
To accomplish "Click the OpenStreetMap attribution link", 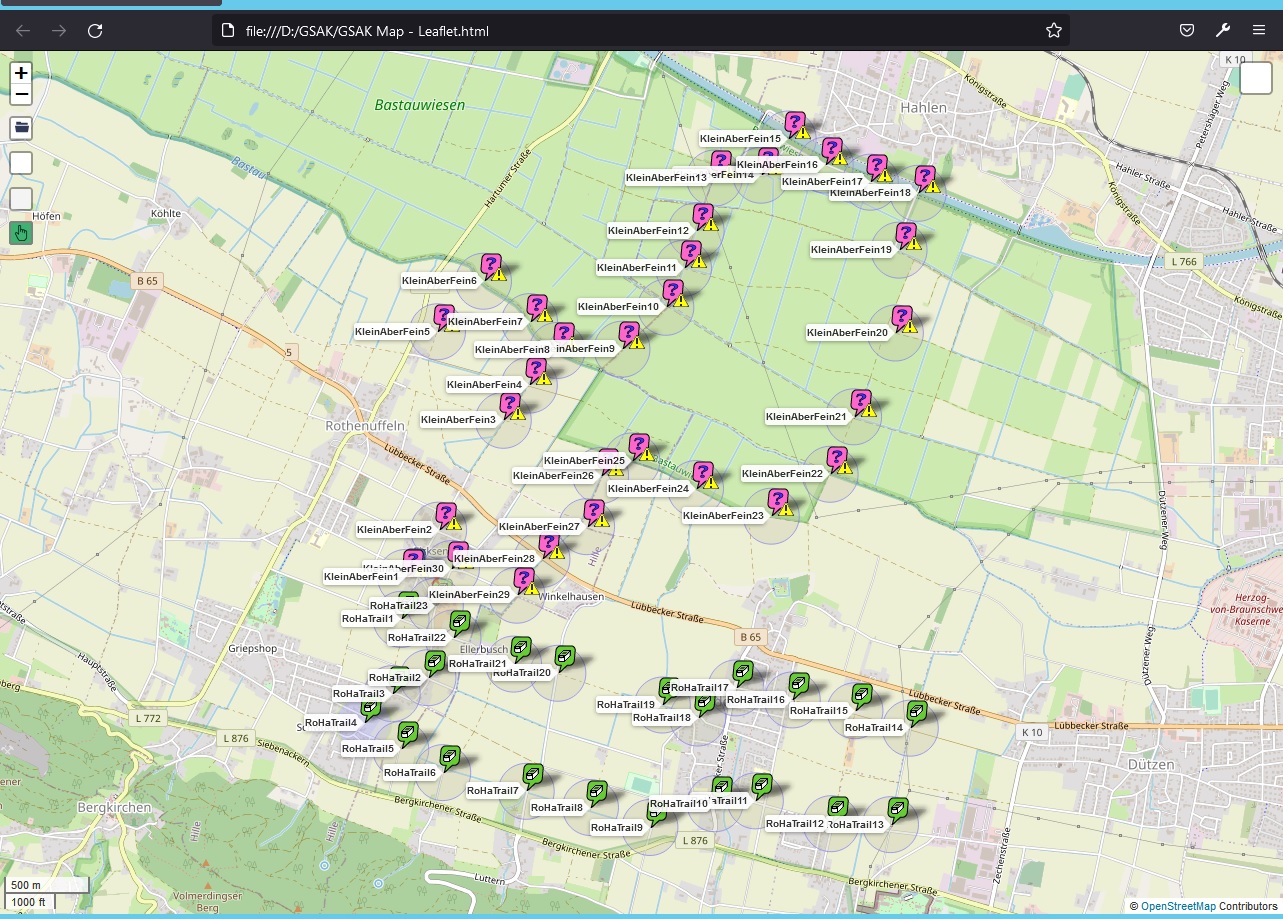I will (1178, 906).
